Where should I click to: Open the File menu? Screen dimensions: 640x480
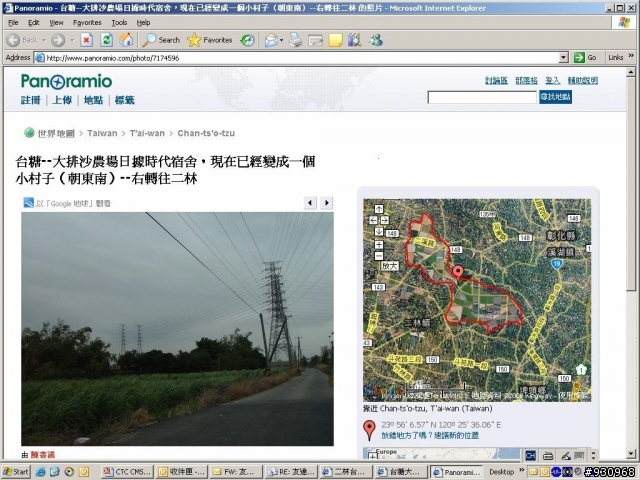13,22
